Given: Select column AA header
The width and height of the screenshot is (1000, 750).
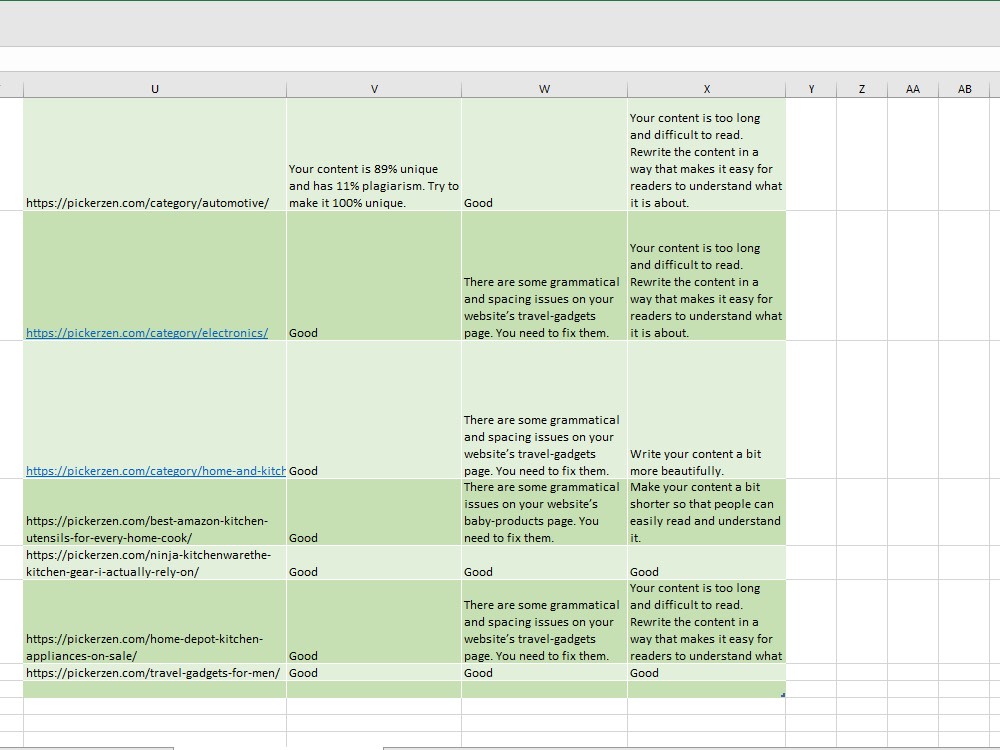Looking at the screenshot, I should pyautogui.click(x=913, y=89).
